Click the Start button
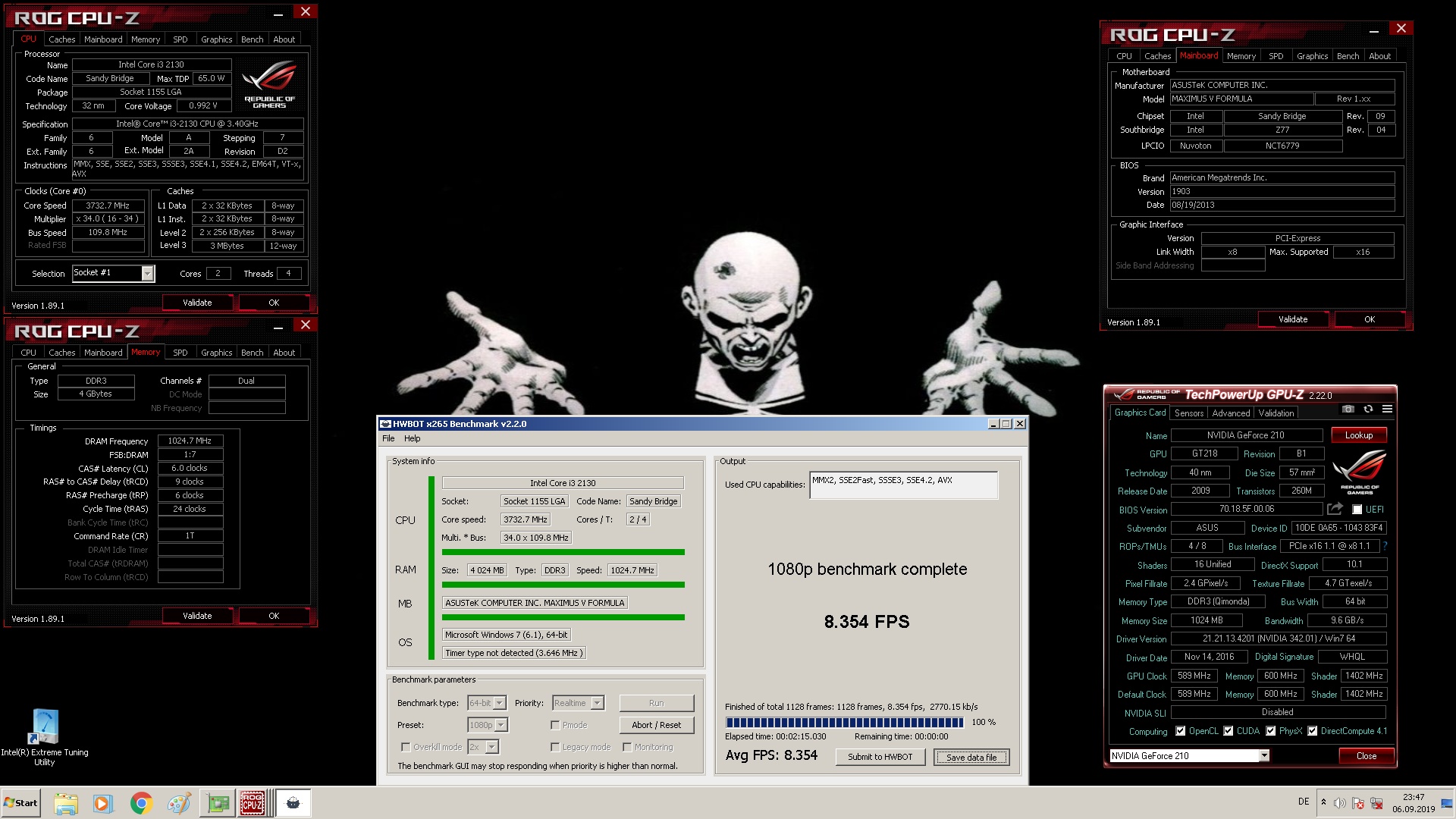Screen dimensions: 1456x819 (20, 803)
